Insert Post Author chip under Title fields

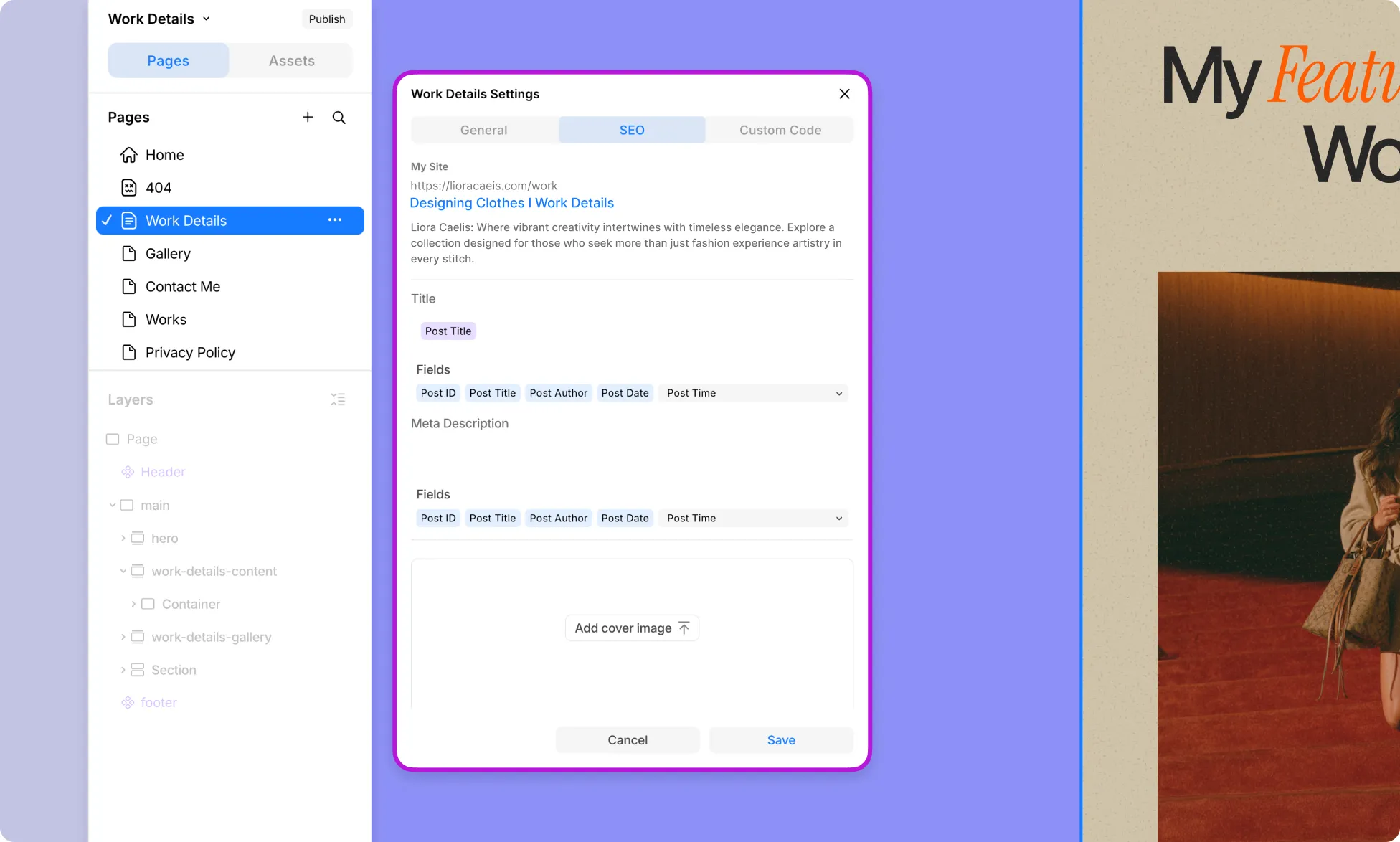coord(559,393)
